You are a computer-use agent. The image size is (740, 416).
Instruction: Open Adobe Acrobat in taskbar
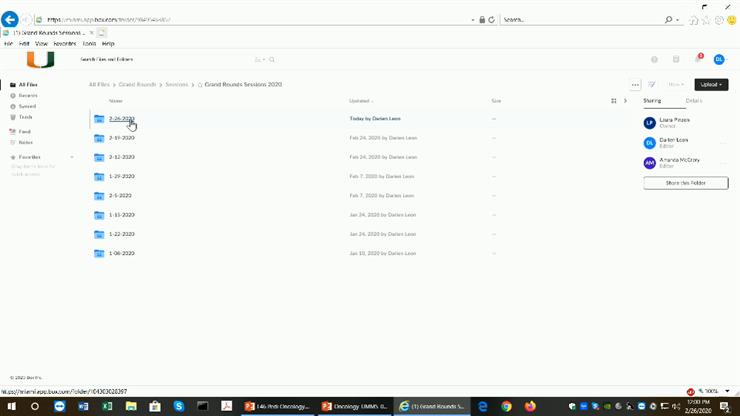point(227,407)
